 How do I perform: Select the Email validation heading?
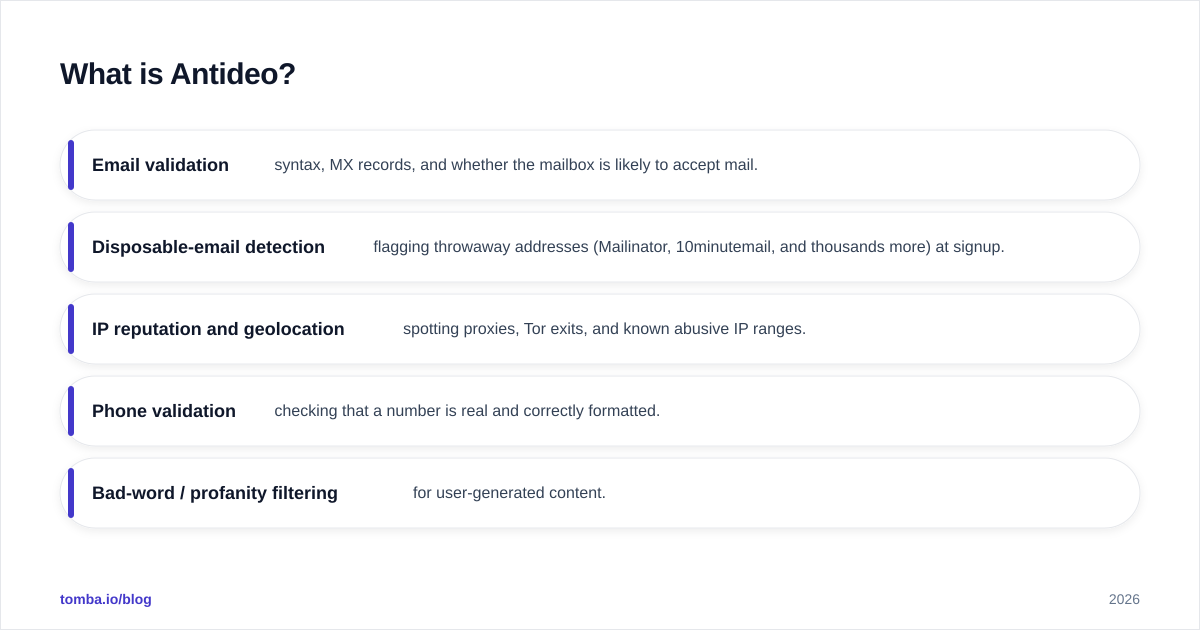click(x=160, y=165)
